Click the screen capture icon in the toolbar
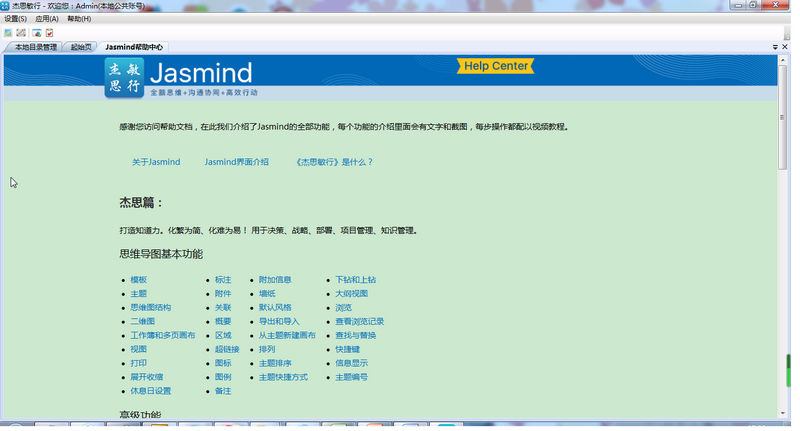 point(21,33)
